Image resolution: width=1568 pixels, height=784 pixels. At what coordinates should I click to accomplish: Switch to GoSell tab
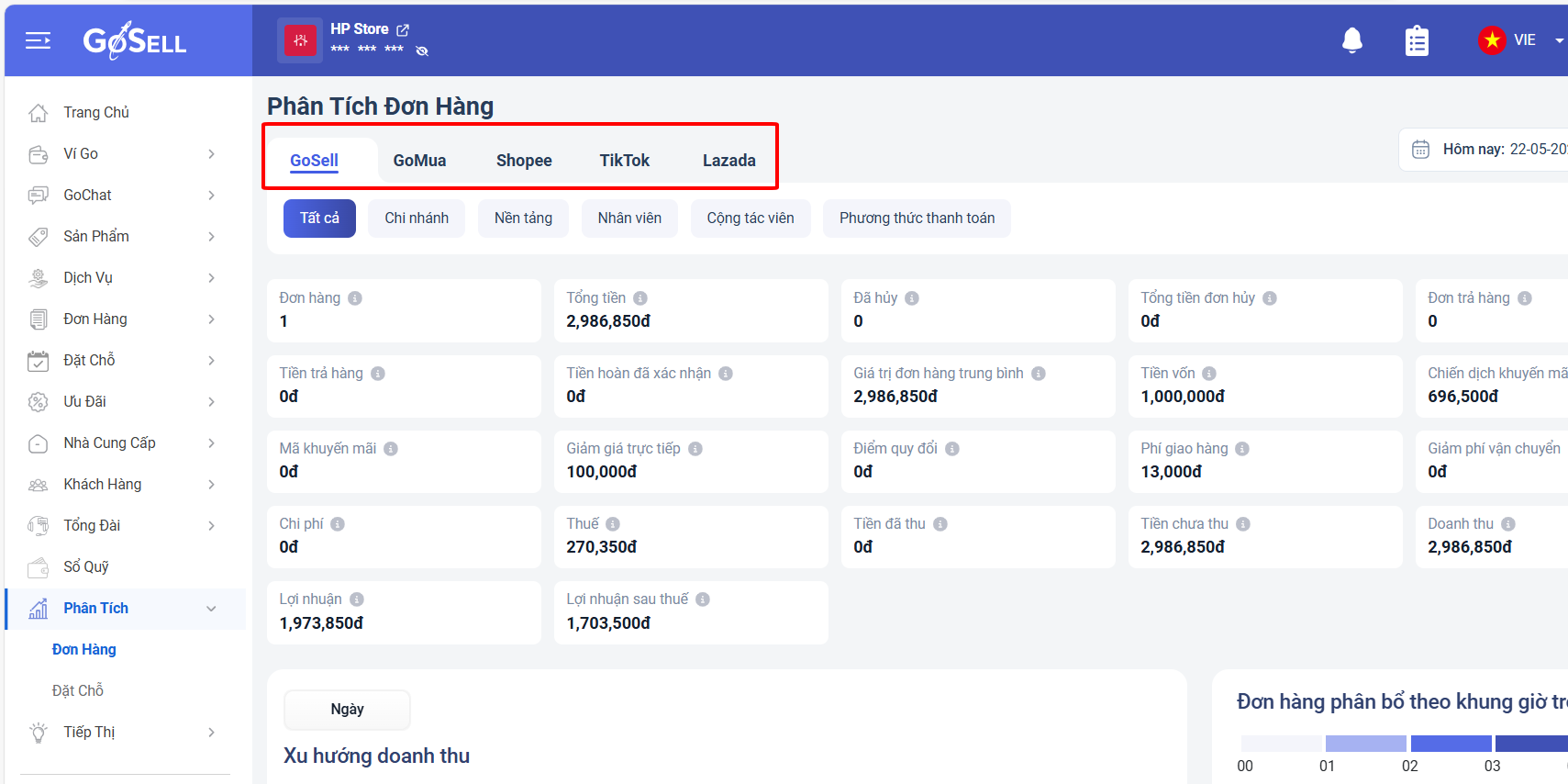(315, 161)
